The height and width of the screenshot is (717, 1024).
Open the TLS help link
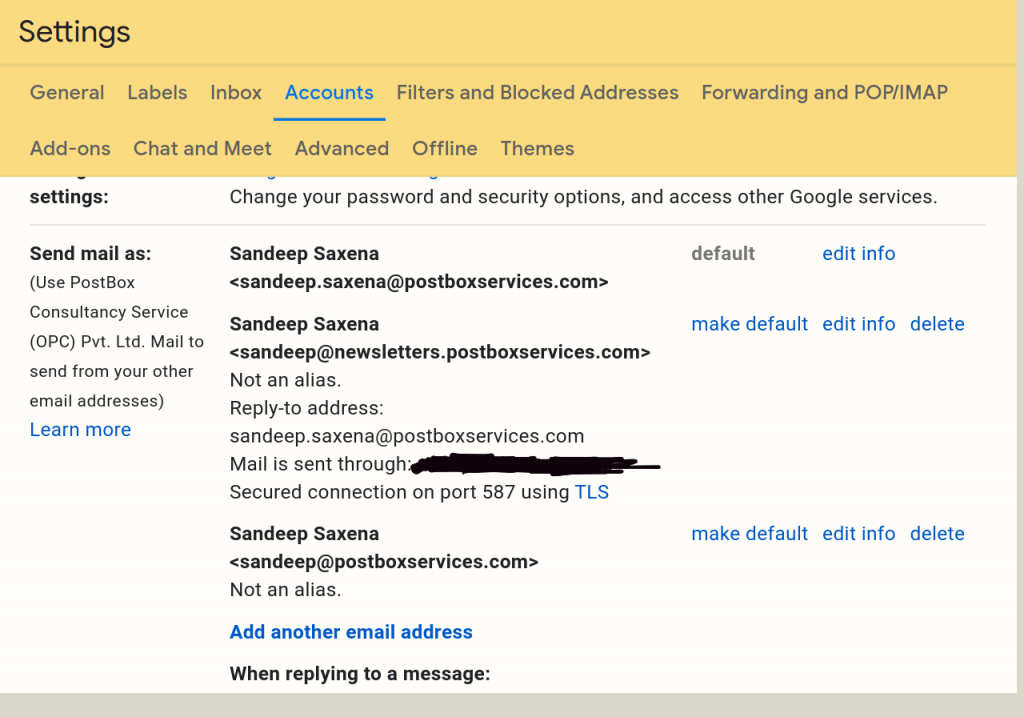point(592,492)
